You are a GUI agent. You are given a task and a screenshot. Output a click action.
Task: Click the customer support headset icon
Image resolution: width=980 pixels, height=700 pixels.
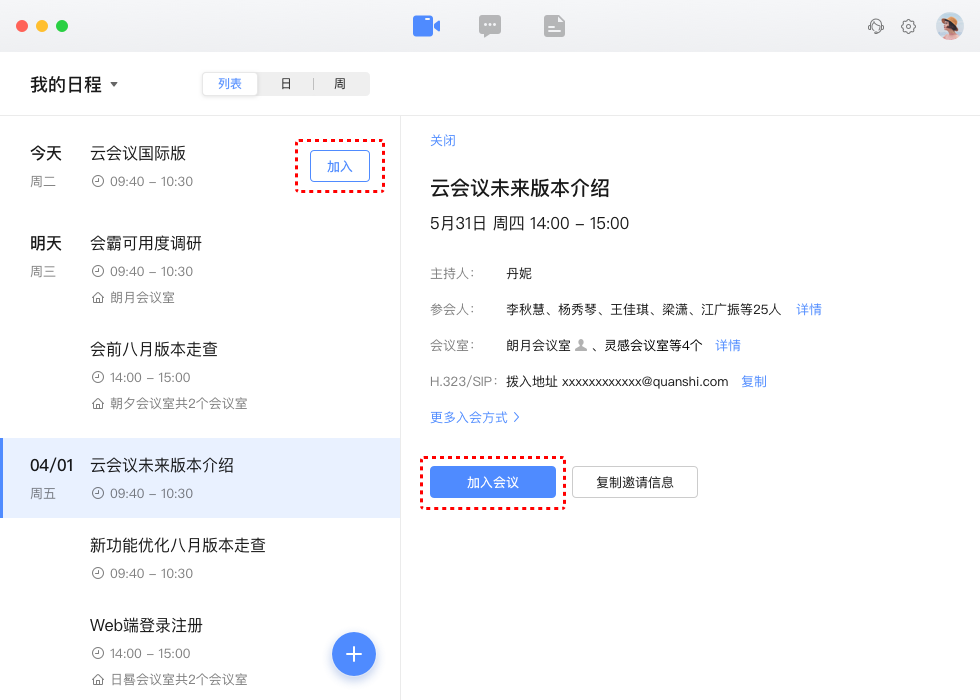(876, 27)
